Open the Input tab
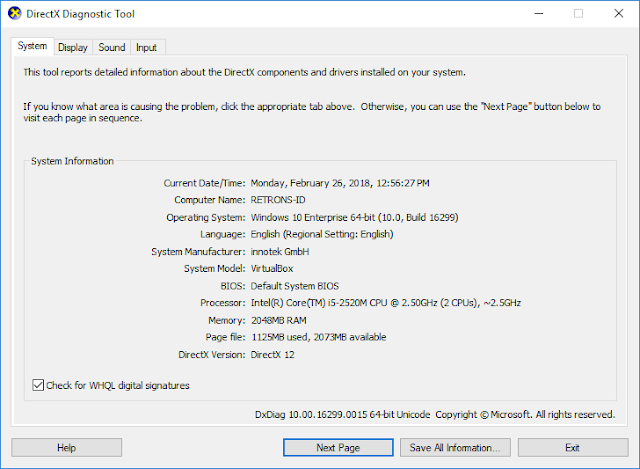This screenshot has width=640, height=469. point(146,47)
